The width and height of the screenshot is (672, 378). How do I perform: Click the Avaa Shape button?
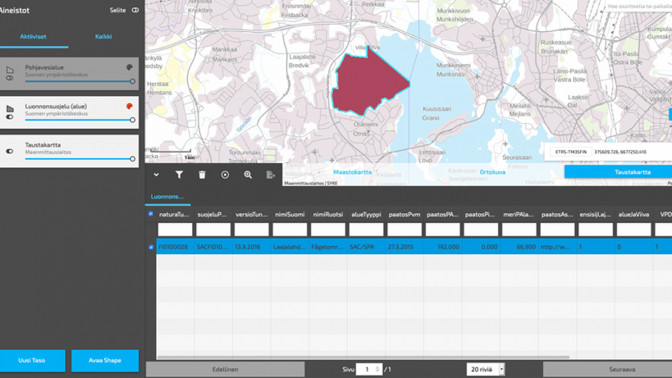click(x=105, y=360)
